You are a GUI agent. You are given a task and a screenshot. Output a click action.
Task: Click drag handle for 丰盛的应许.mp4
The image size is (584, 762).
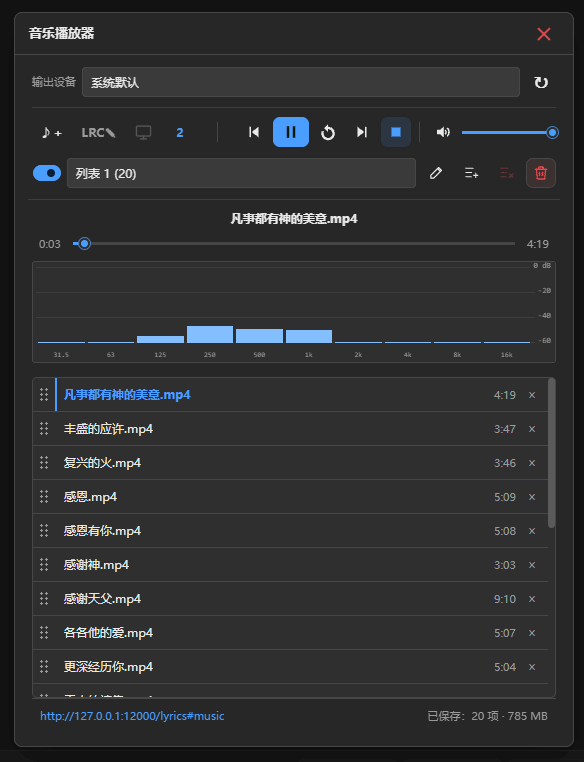click(x=44, y=429)
